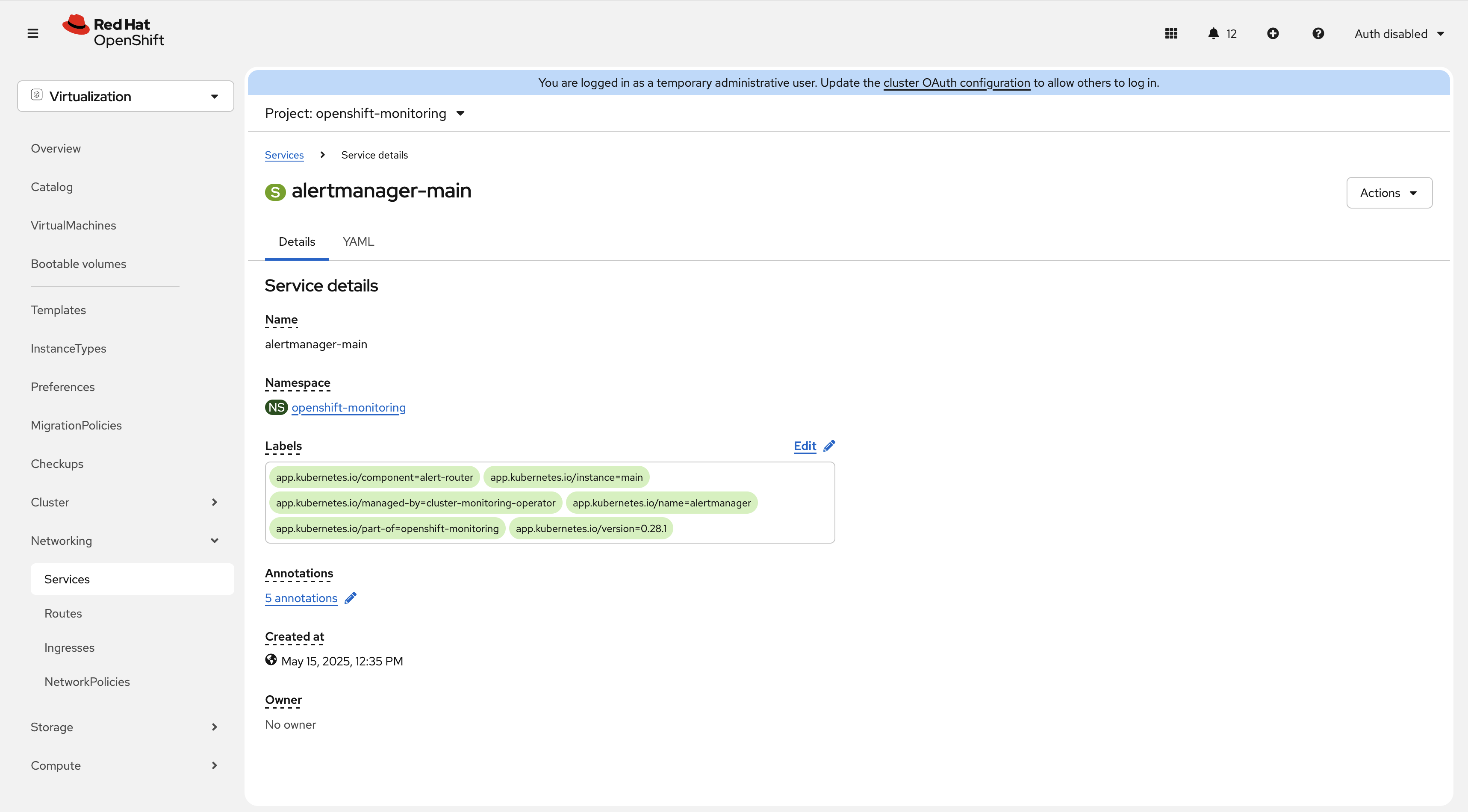Open the Virtualization perspective dropdown

pyautogui.click(x=125, y=96)
